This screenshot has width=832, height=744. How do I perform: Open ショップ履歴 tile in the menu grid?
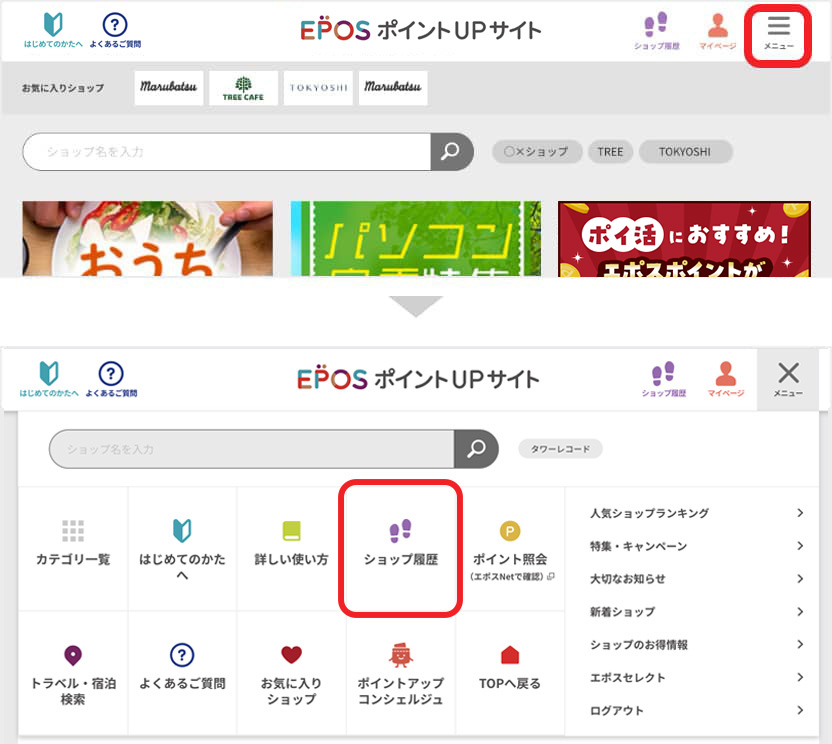[x=400, y=546]
